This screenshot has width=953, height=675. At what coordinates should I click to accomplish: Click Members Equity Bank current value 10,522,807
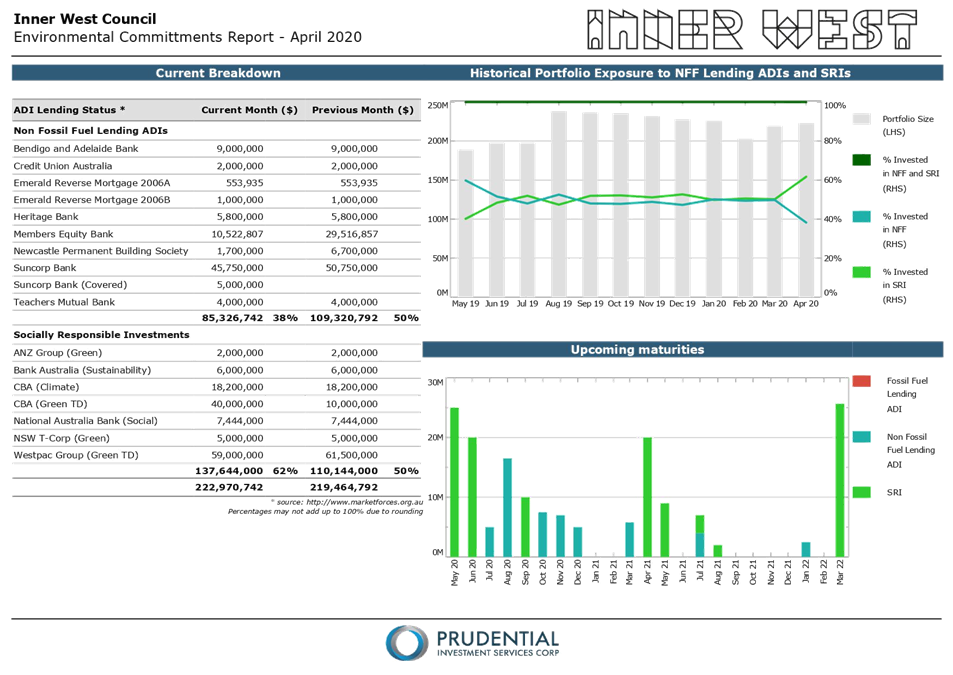238,234
